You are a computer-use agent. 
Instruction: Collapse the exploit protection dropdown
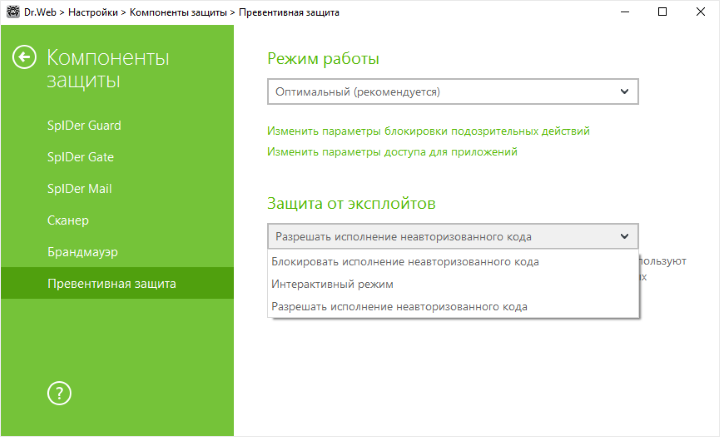(453, 236)
